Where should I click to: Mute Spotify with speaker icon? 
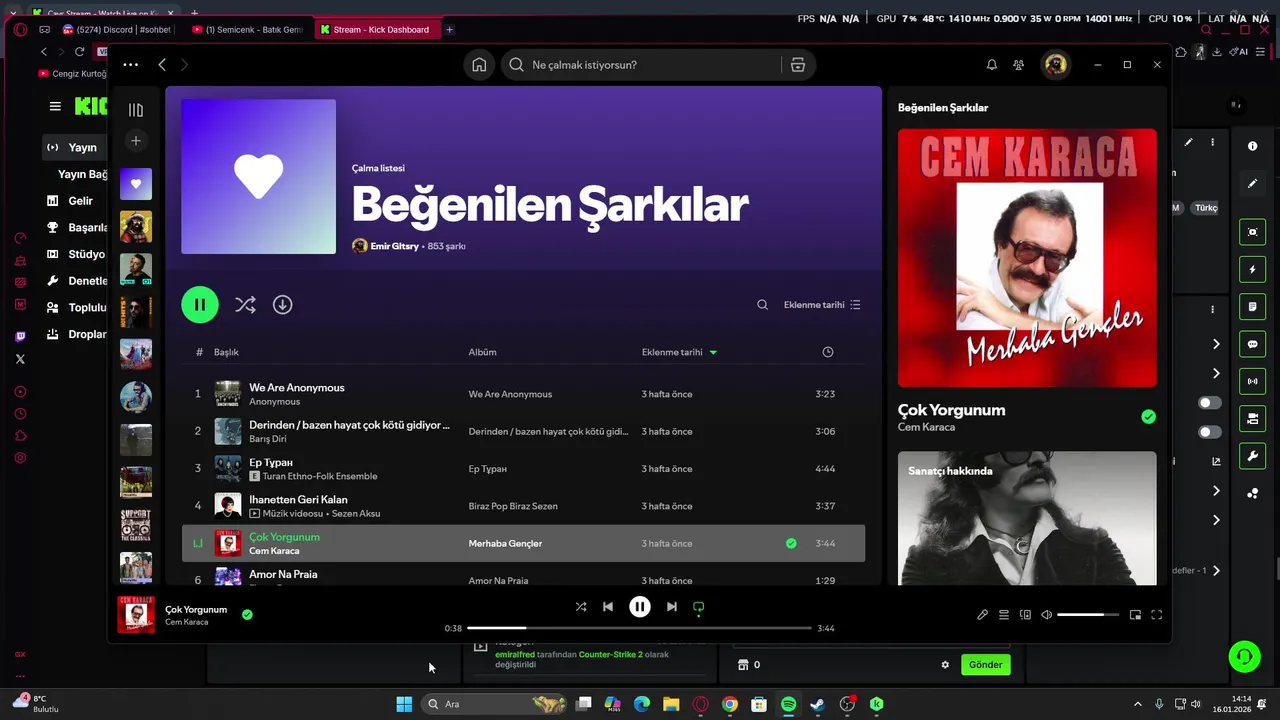point(1046,615)
